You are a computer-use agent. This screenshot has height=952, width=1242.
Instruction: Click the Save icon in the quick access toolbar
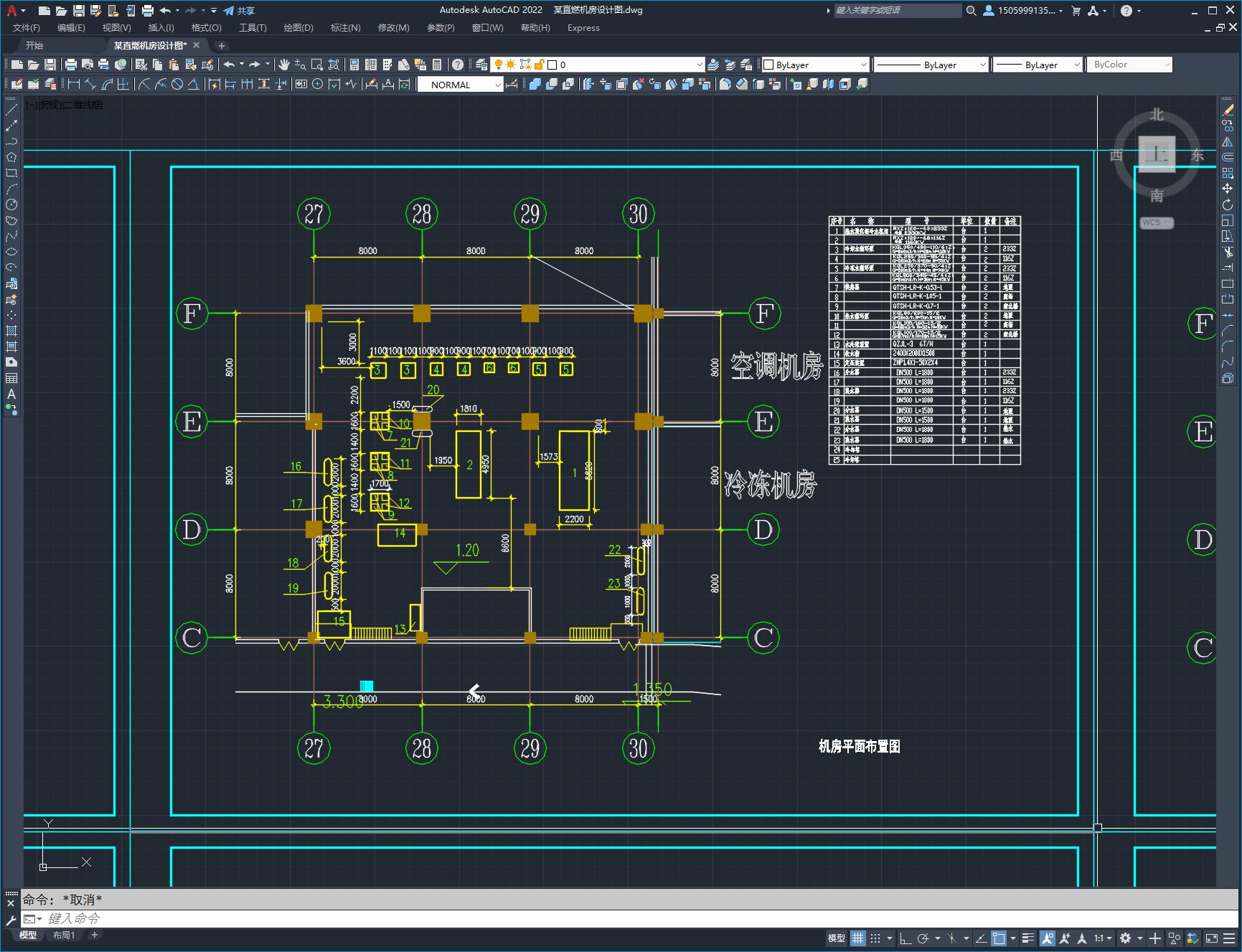pos(79,10)
